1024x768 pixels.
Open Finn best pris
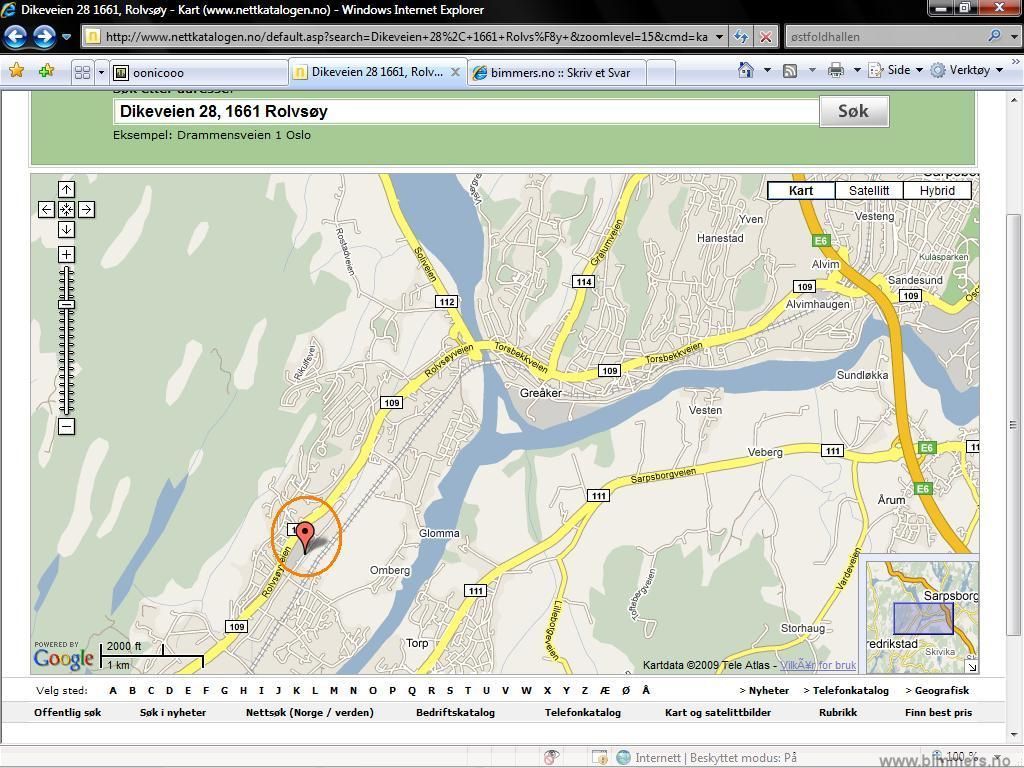(x=938, y=712)
